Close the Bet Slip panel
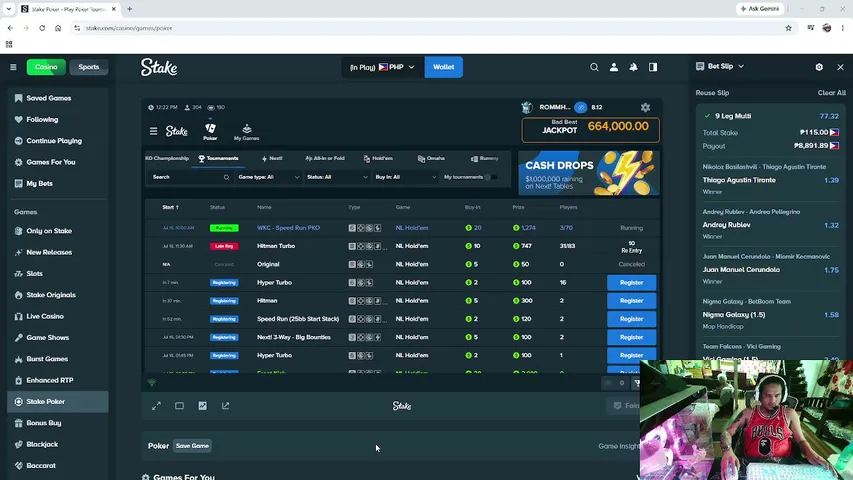Image resolution: width=853 pixels, height=480 pixels. tap(840, 67)
